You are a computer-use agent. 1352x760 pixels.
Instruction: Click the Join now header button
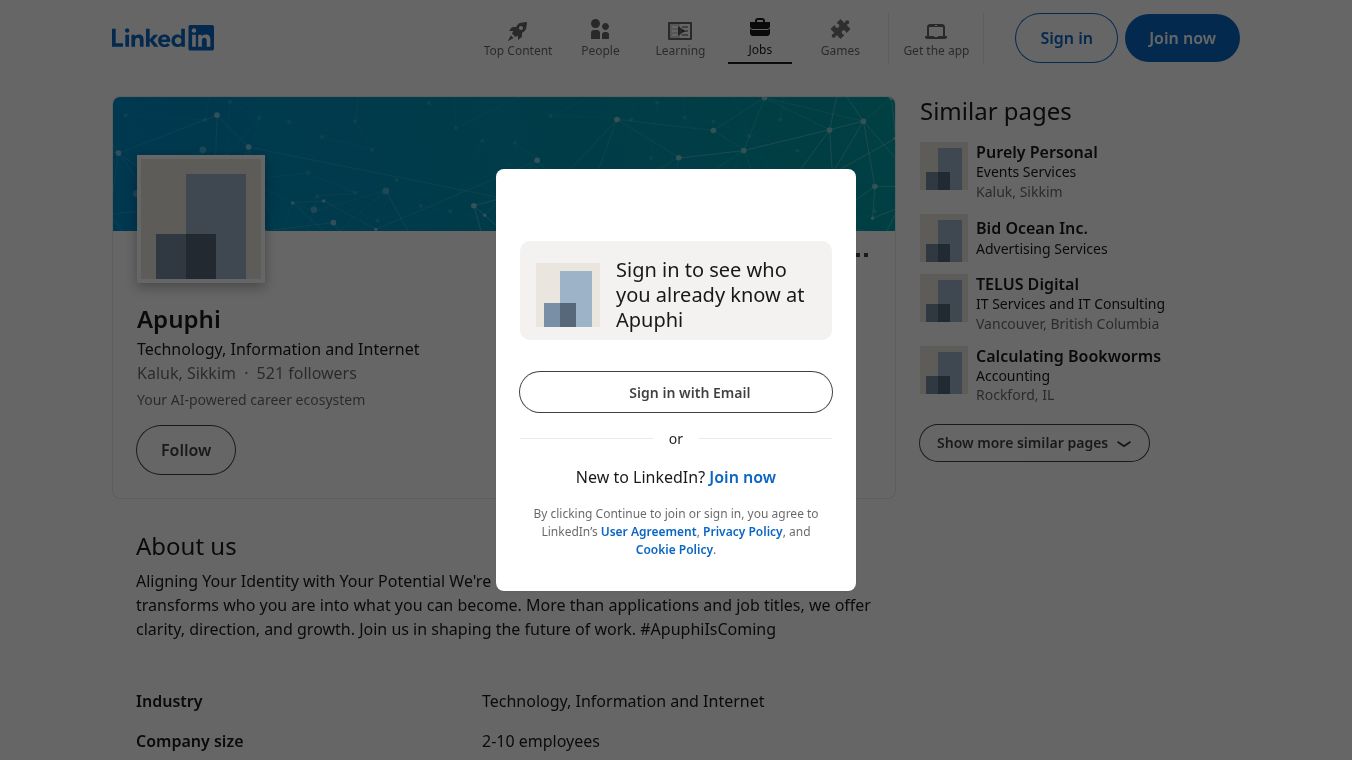coord(1182,38)
